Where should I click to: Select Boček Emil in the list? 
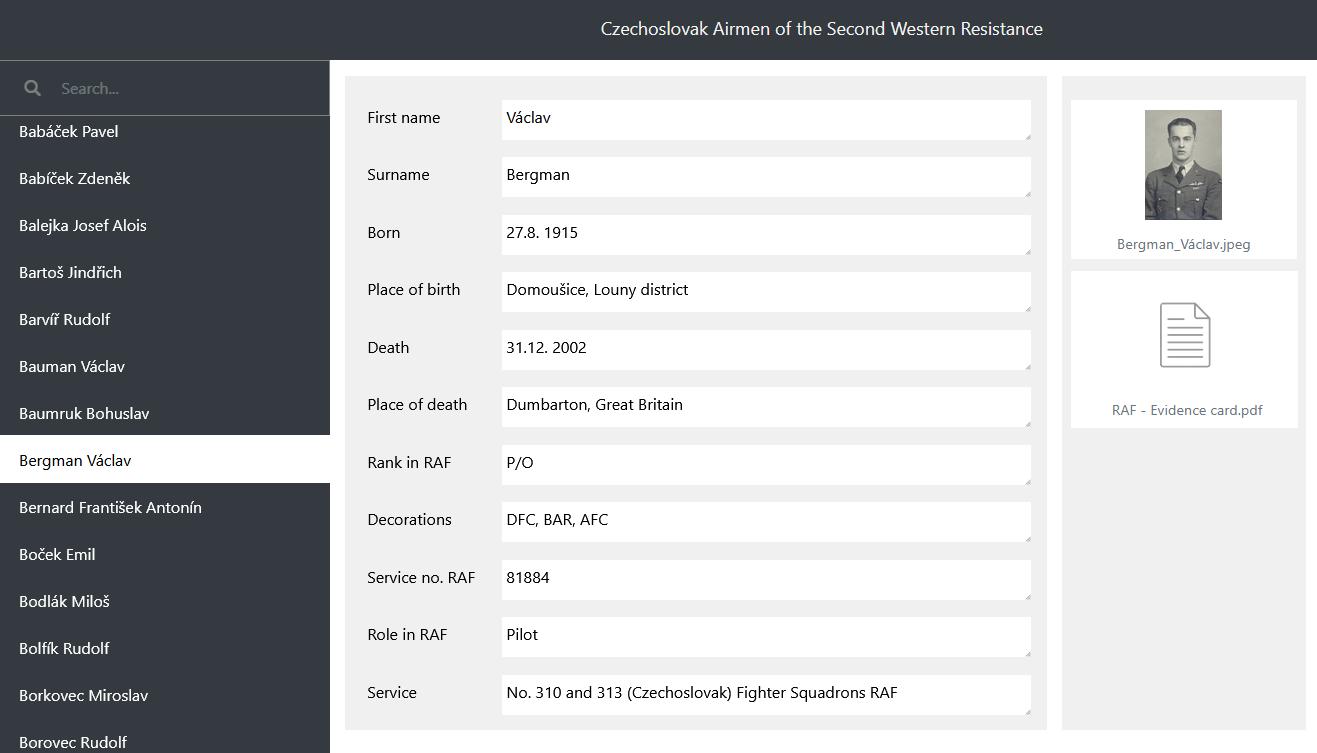pyautogui.click(x=165, y=554)
